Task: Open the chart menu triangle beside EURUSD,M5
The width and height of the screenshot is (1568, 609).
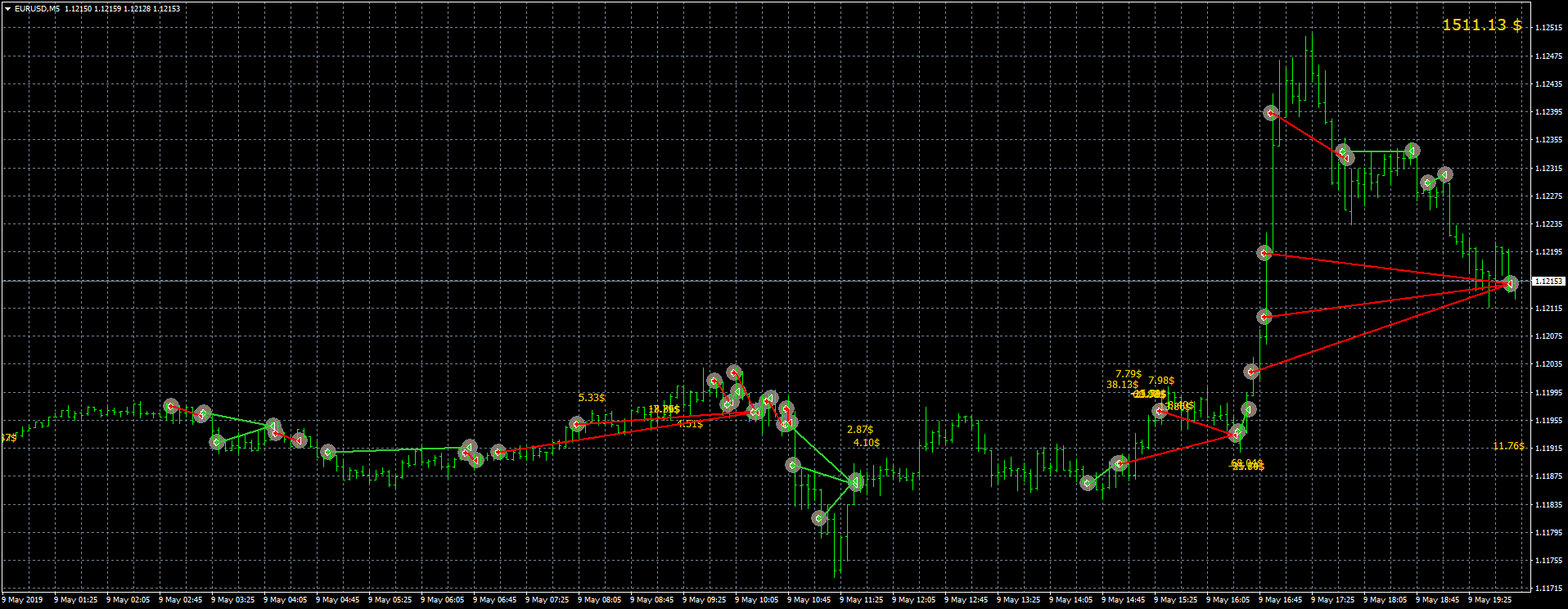Action: (7, 9)
